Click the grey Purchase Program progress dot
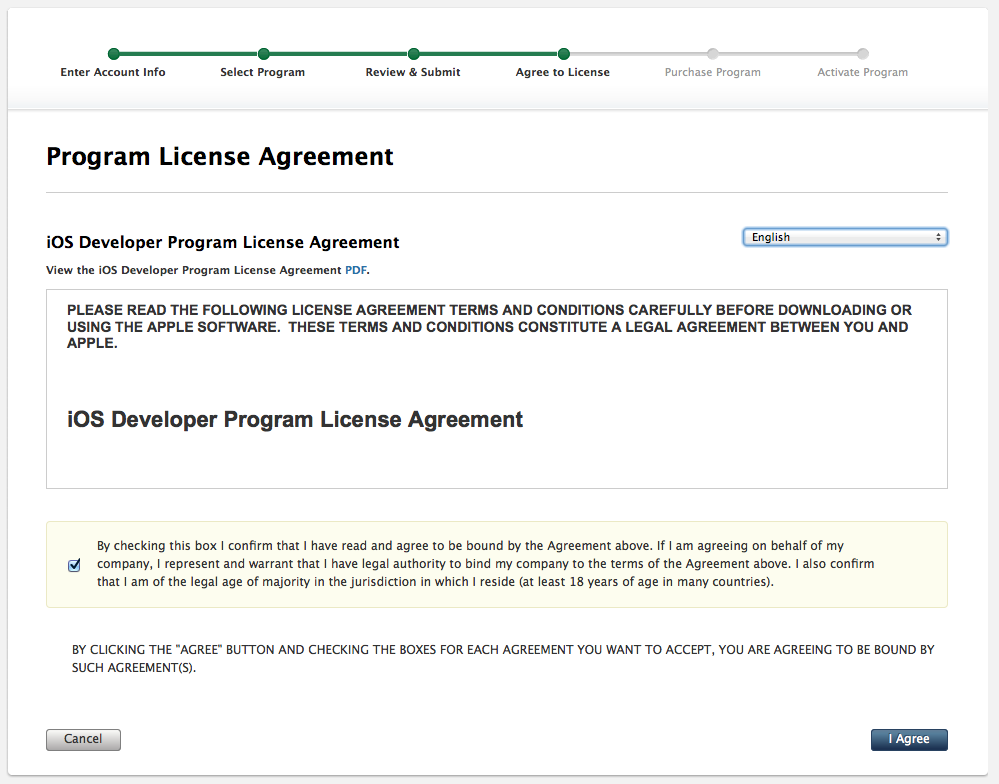999x784 pixels. tap(713, 53)
